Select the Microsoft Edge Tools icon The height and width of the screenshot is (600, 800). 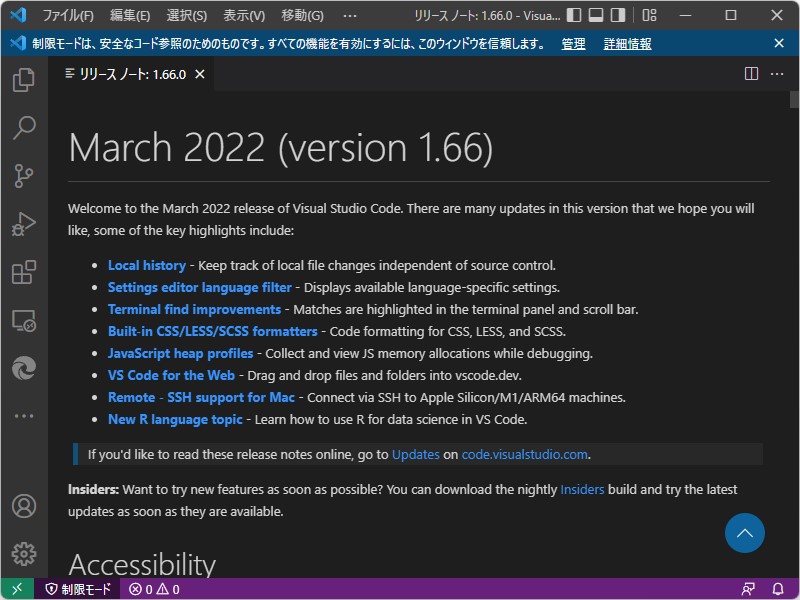click(22, 366)
